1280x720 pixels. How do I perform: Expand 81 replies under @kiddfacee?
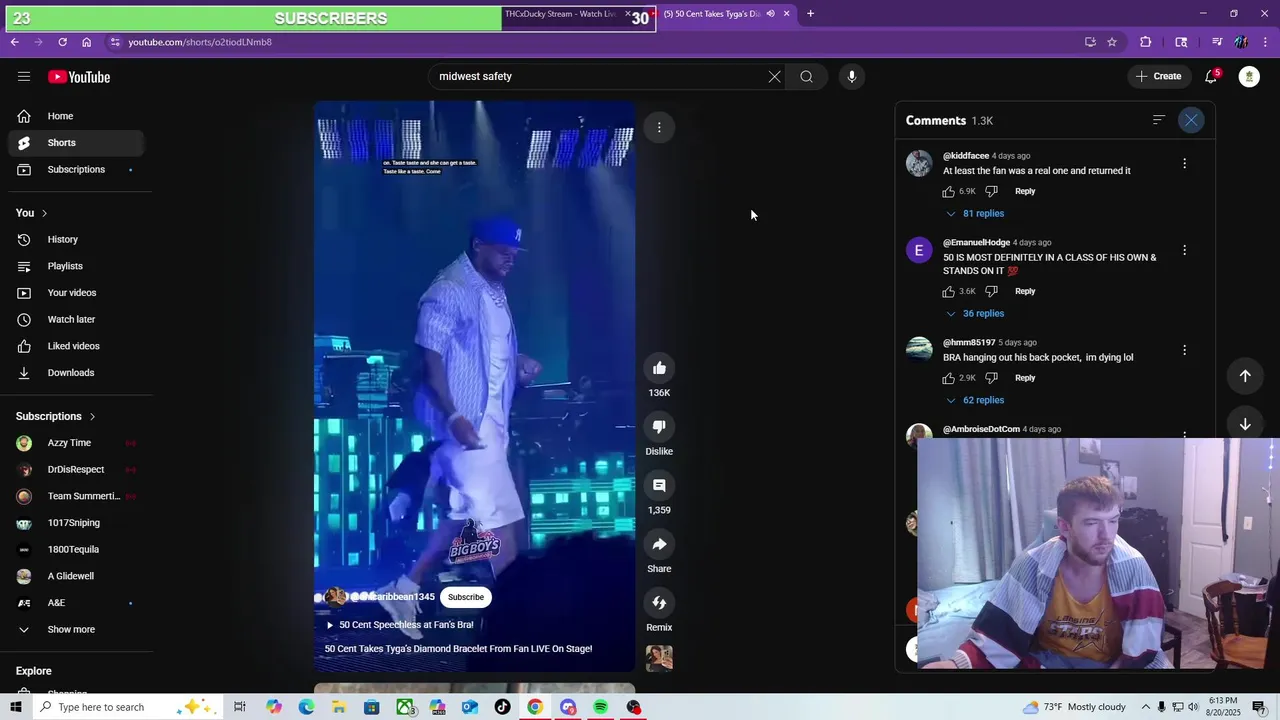click(975, 213)
